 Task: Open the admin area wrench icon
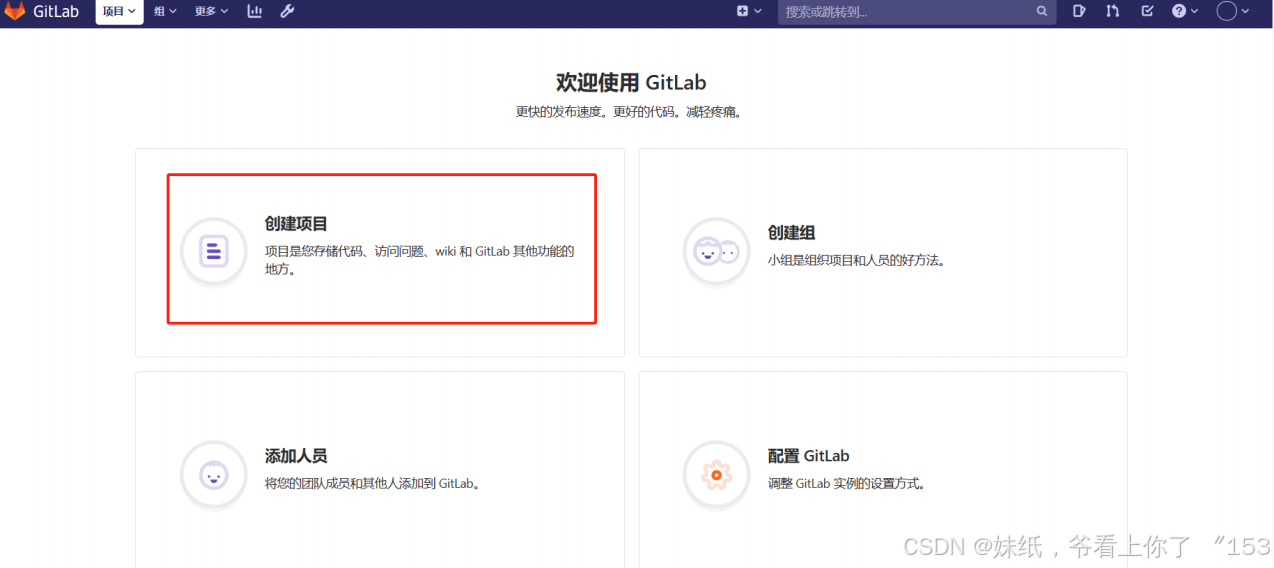click(x=287, y=11)
